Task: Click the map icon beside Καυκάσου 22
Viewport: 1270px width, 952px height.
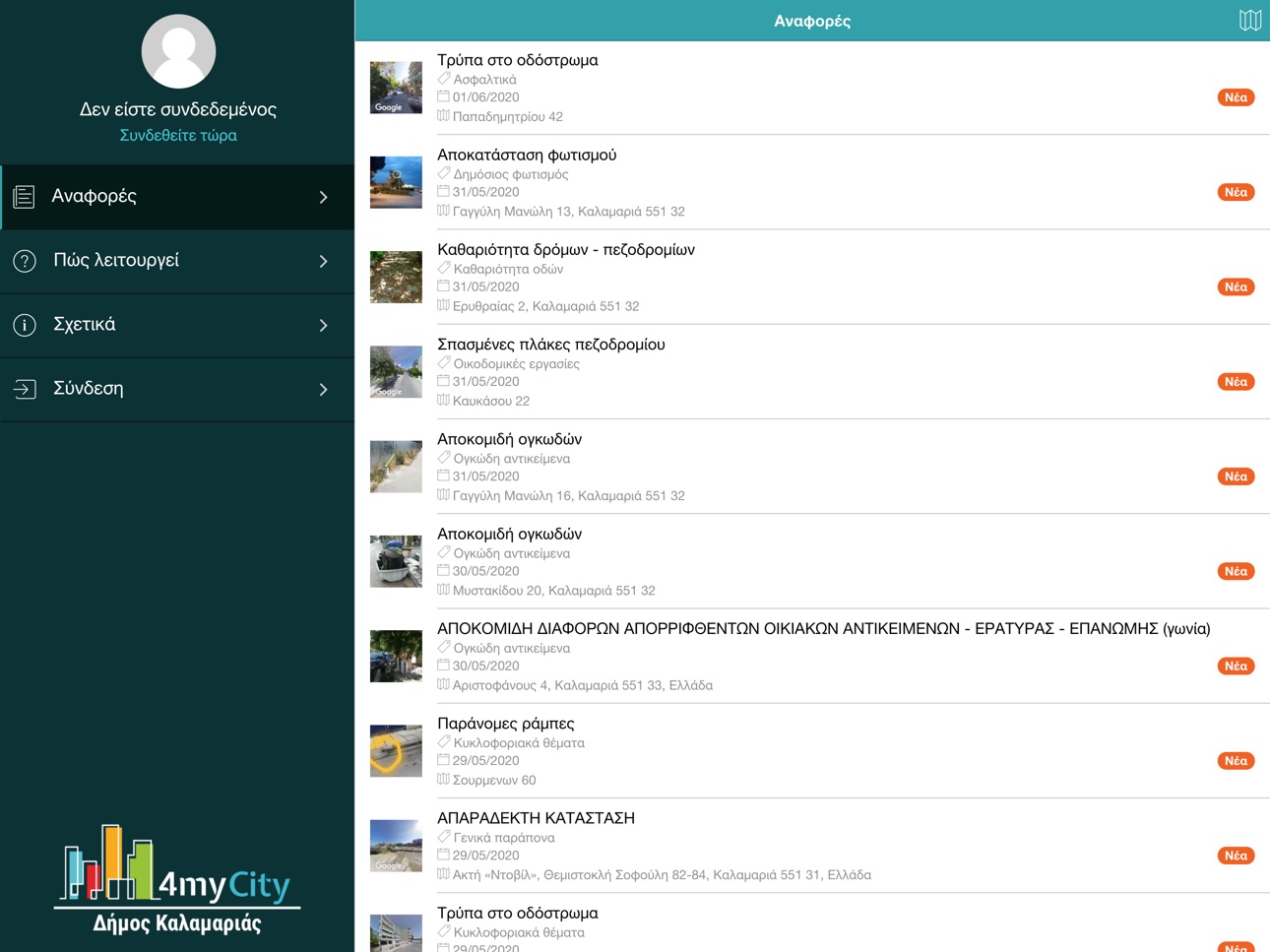Action: point(443,400)
